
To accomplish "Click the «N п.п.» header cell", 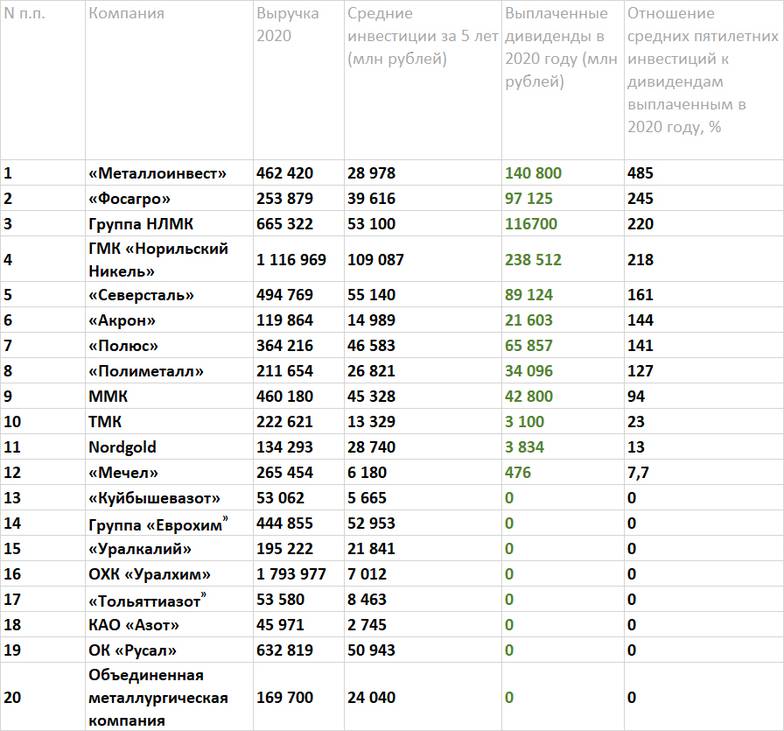I will click(25, 14).
